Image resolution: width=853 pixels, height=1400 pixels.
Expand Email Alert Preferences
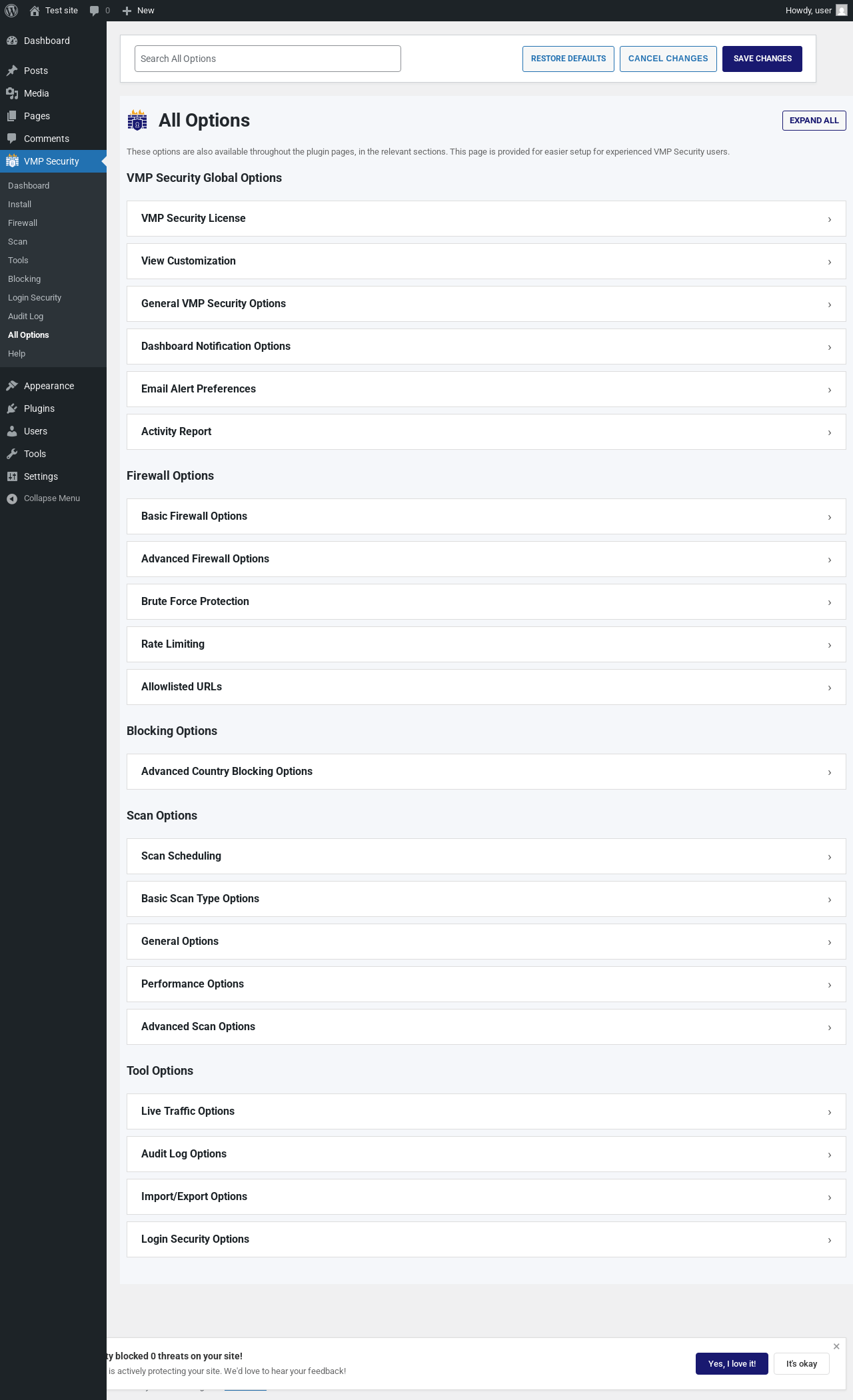coord(486,389)
